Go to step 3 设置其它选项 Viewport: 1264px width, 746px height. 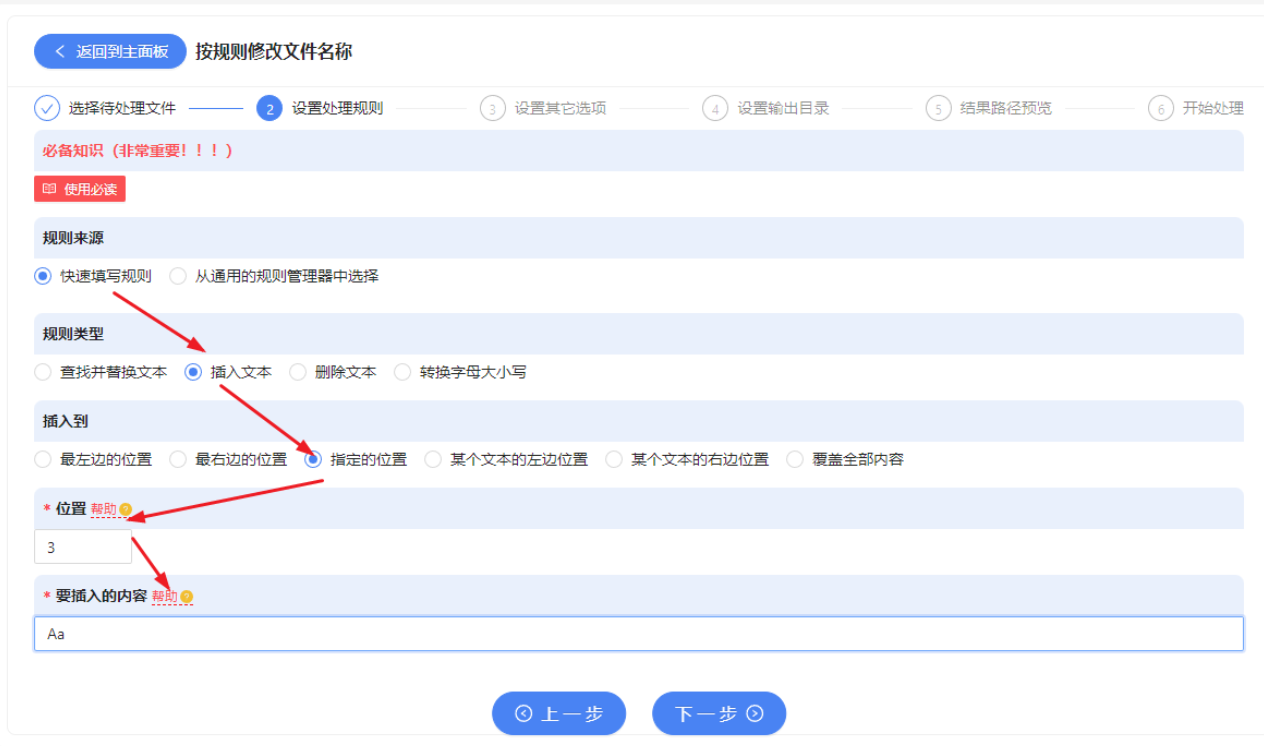click(x=542, y=108)
